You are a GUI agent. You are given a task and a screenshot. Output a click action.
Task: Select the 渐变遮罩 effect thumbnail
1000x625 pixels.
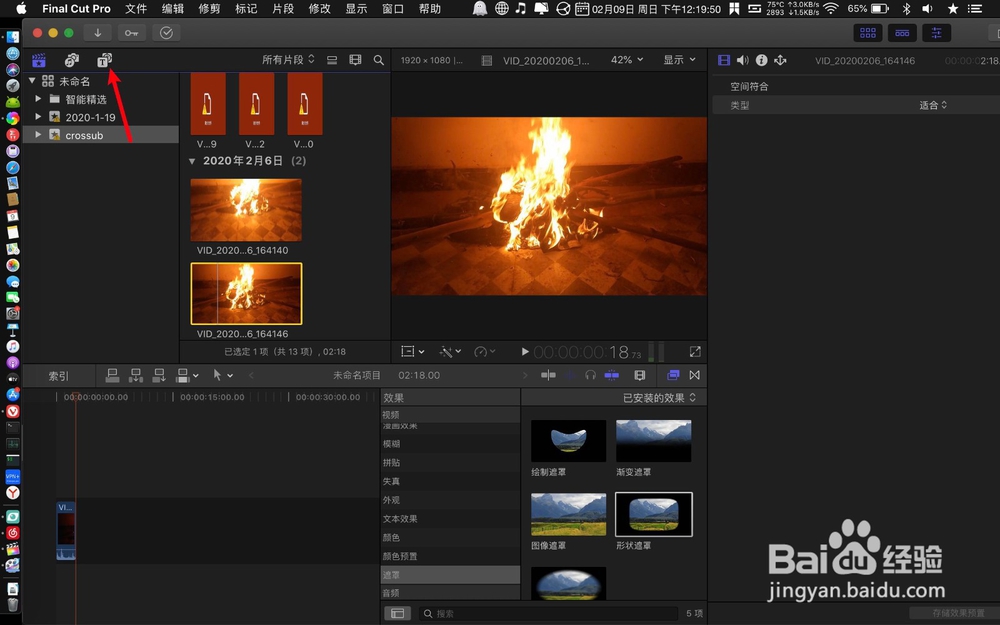(654, 441)
